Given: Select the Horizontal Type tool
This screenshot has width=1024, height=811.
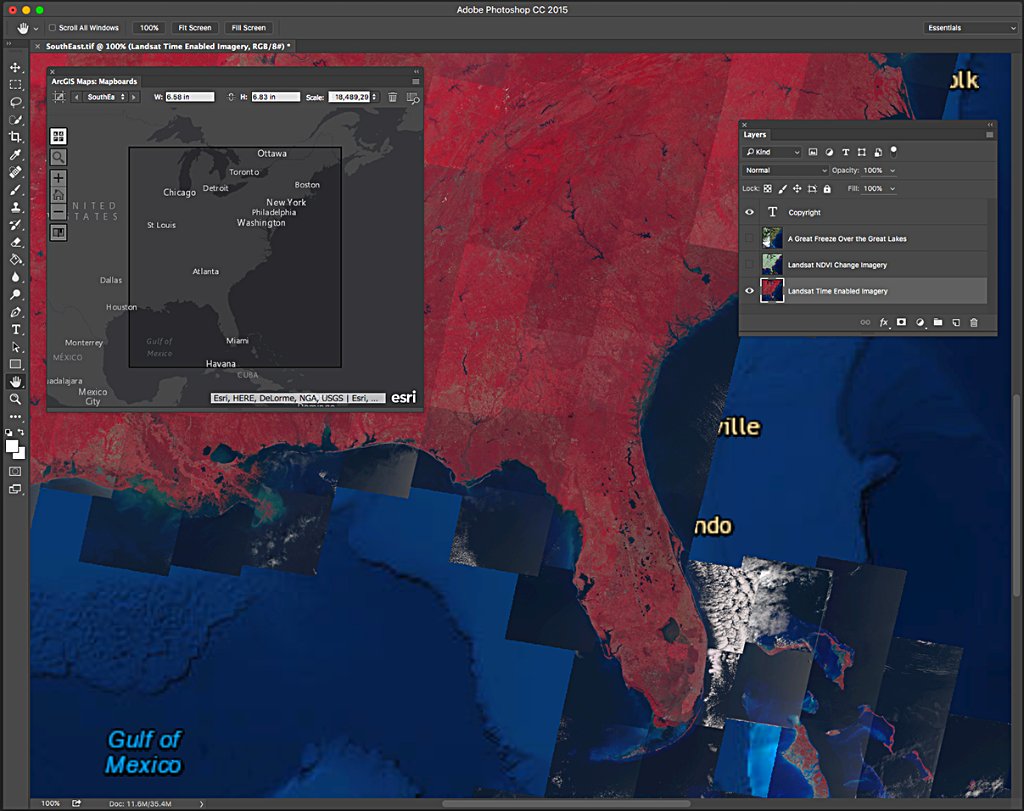Looking at the screenshot, I should (x=15, y=330).
